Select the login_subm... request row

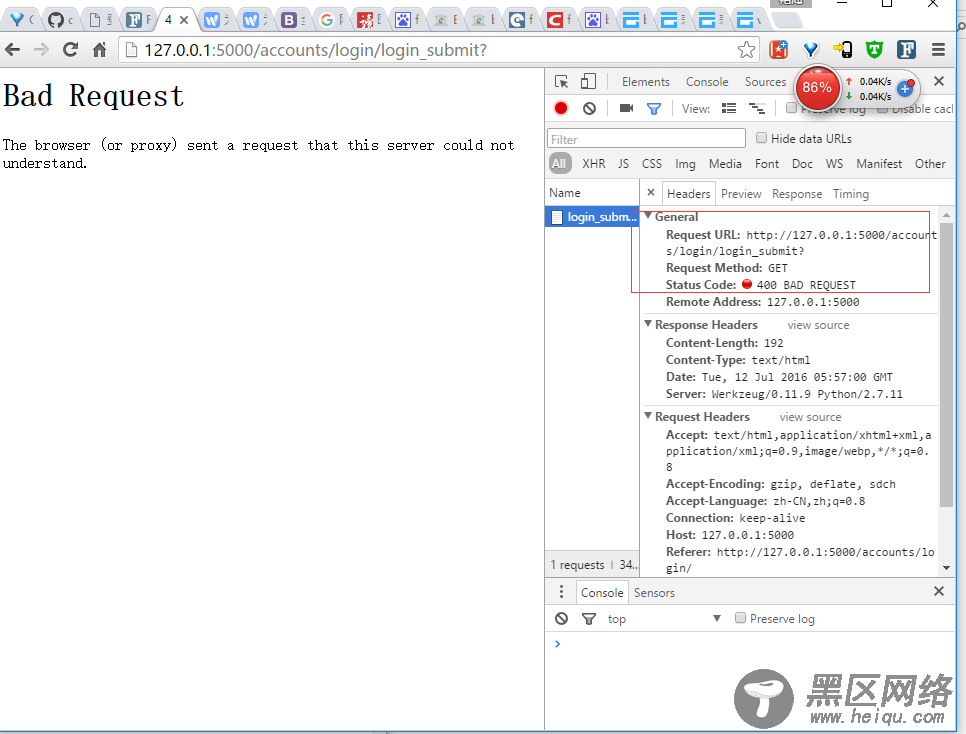click(592, 216)
